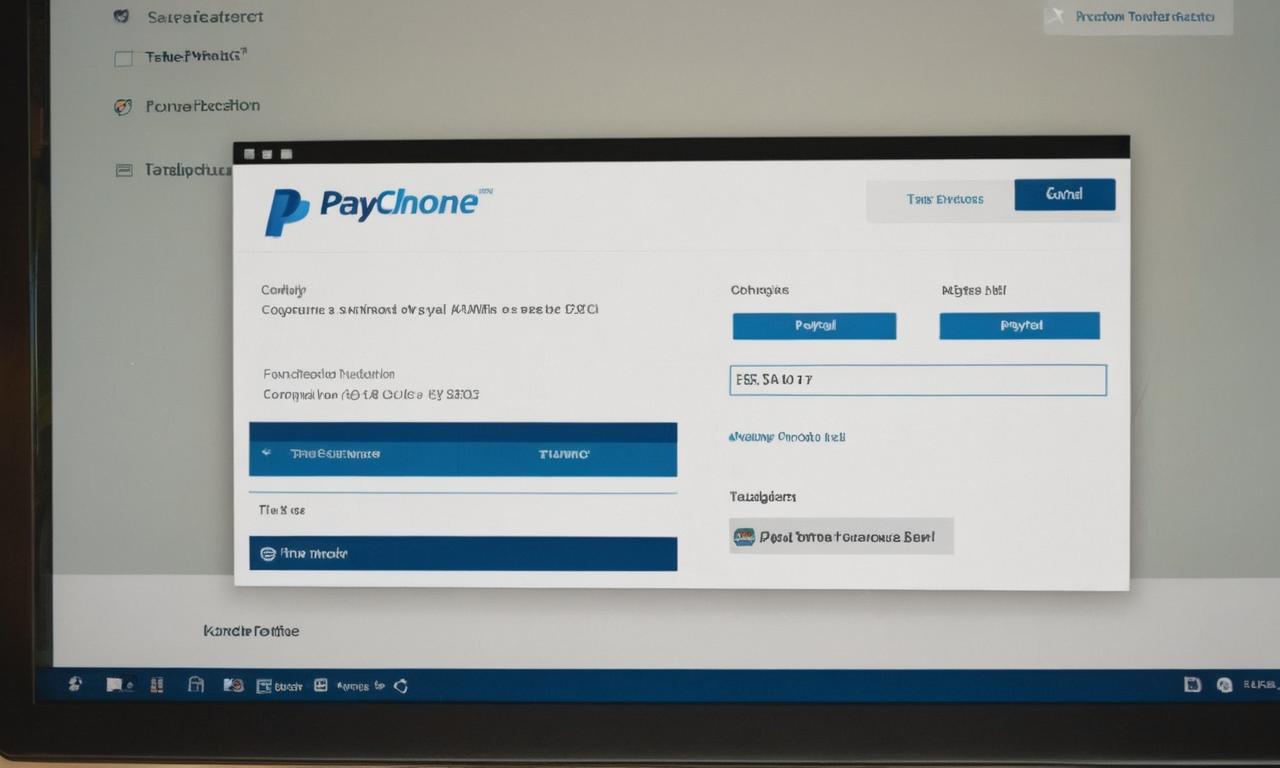Click the blue Cuvnal button in the dialog

click(1064, 194)
